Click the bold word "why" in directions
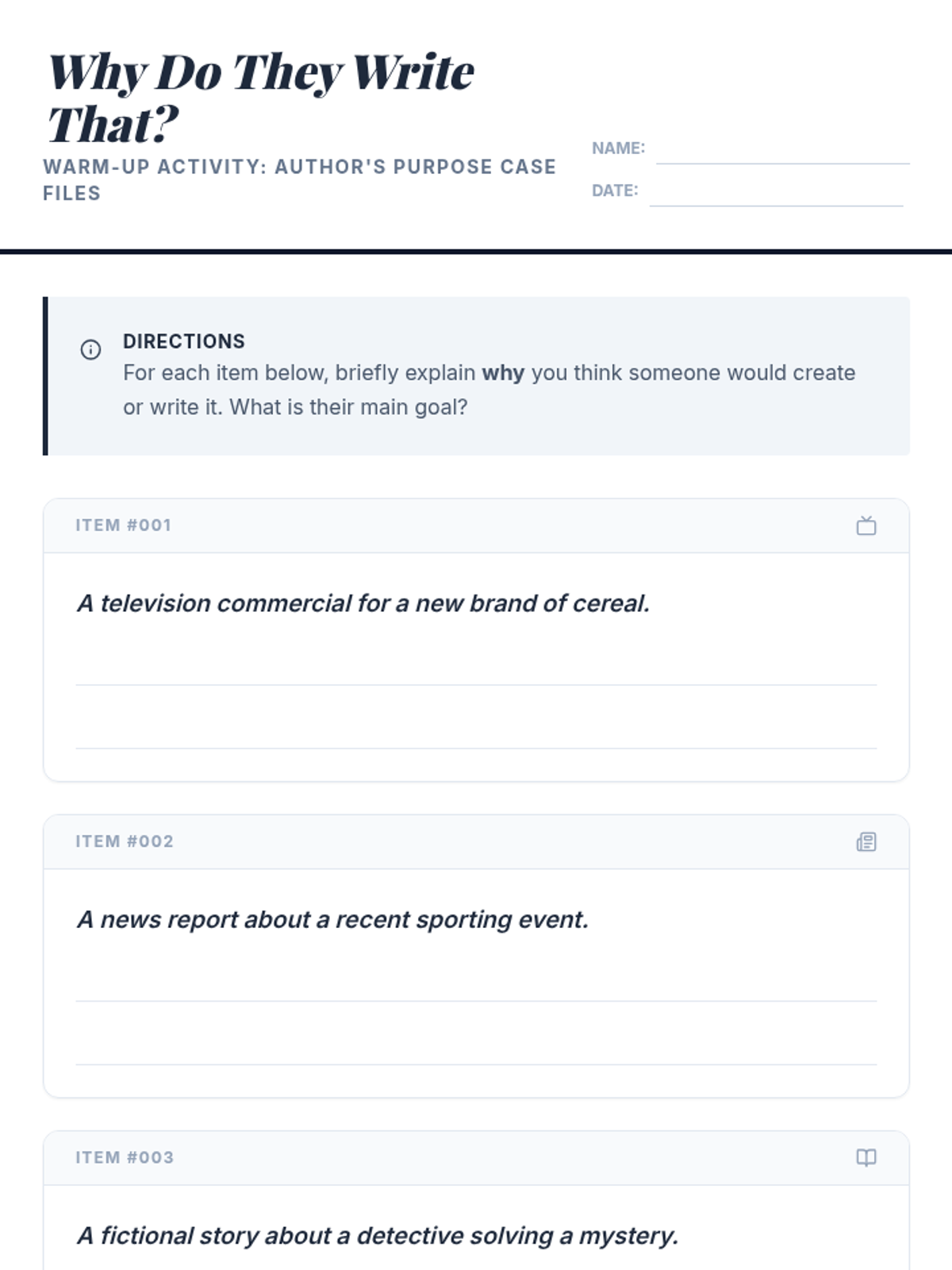The image size is (952, 1270). tap(503, 373)
